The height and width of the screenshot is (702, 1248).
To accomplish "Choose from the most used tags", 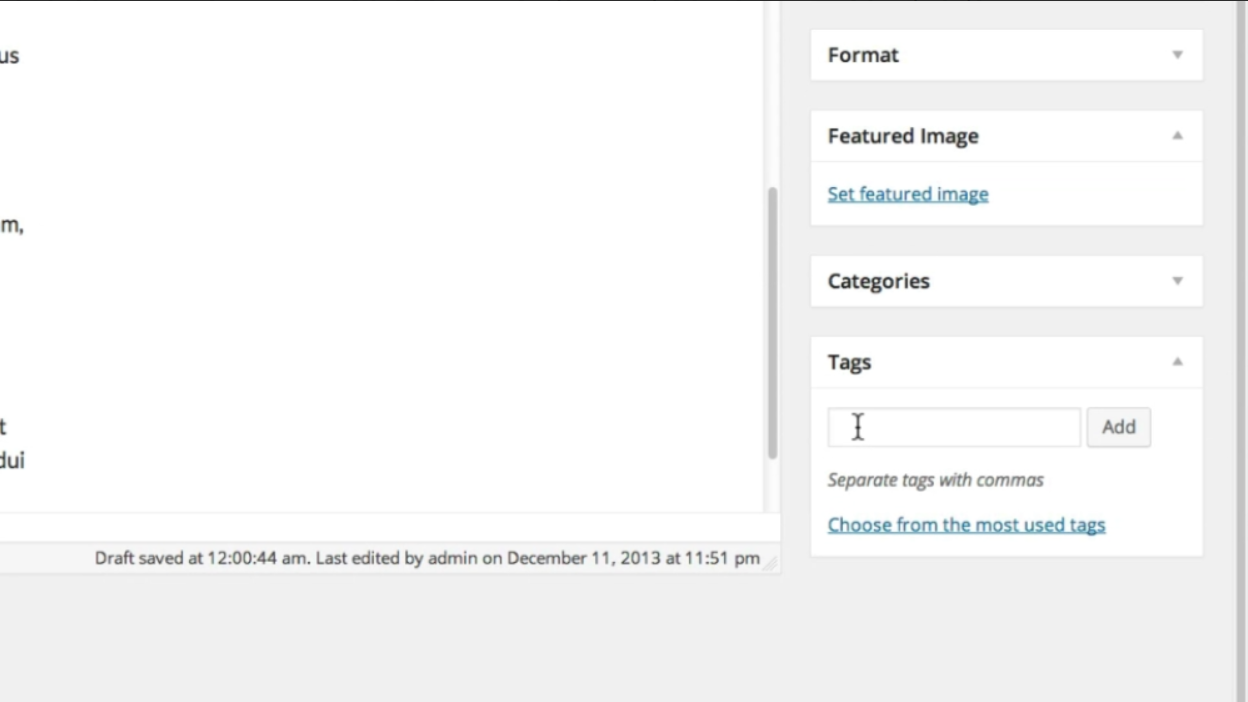I will coord(966,525).
